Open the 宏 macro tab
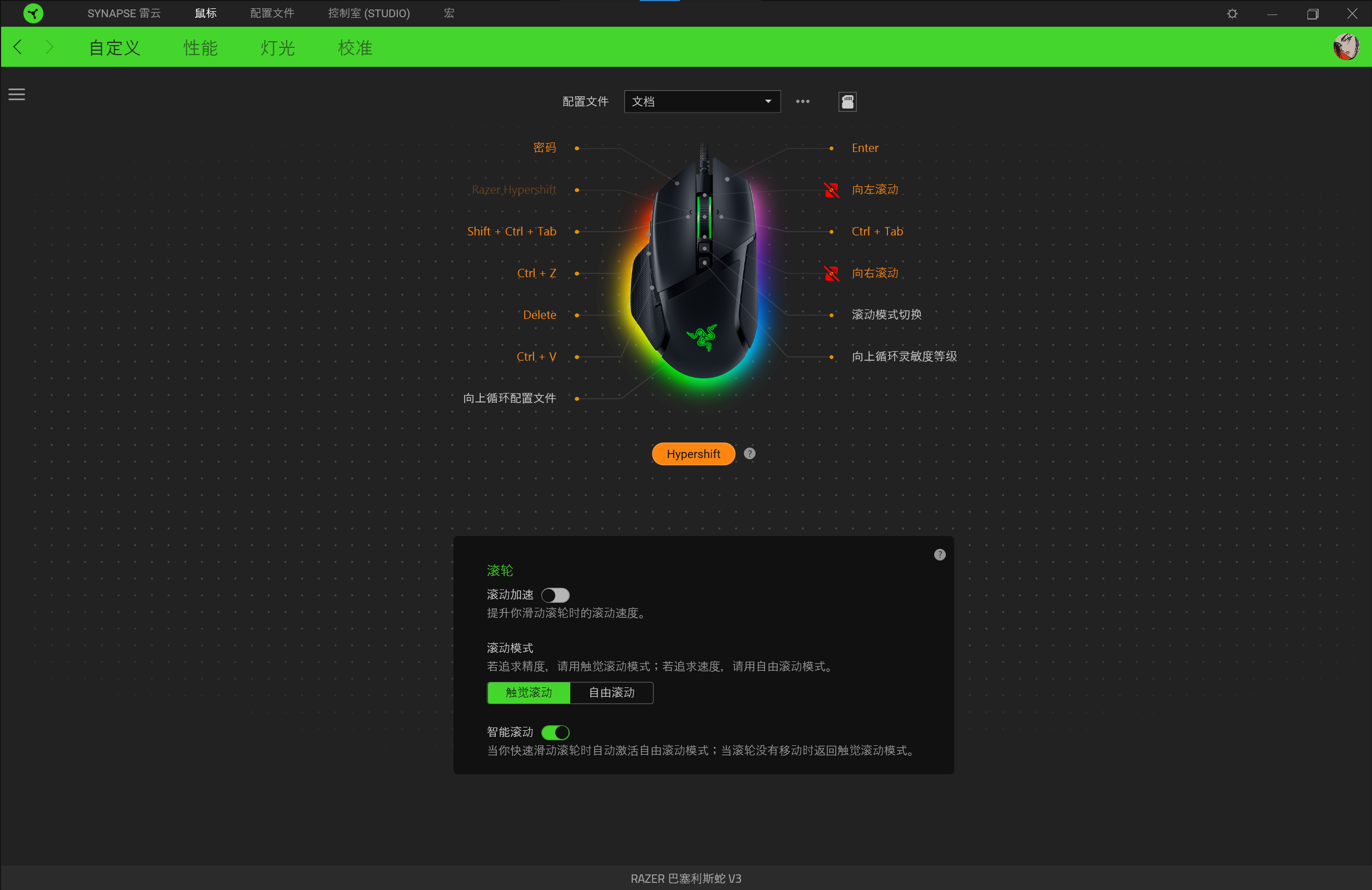This screenshot has height=890, width=1372. click(x=449, y=13)
